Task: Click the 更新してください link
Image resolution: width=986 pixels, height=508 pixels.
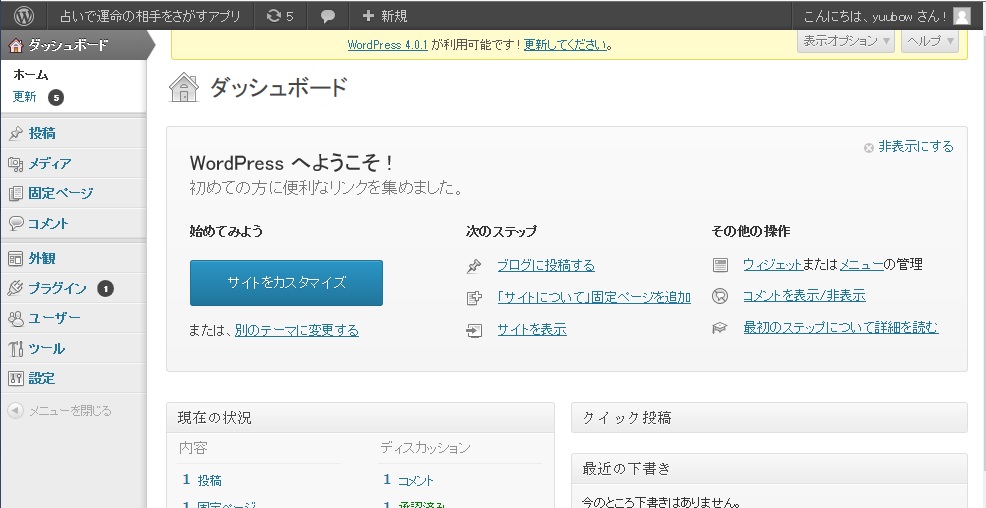Action: pos(566,45)
